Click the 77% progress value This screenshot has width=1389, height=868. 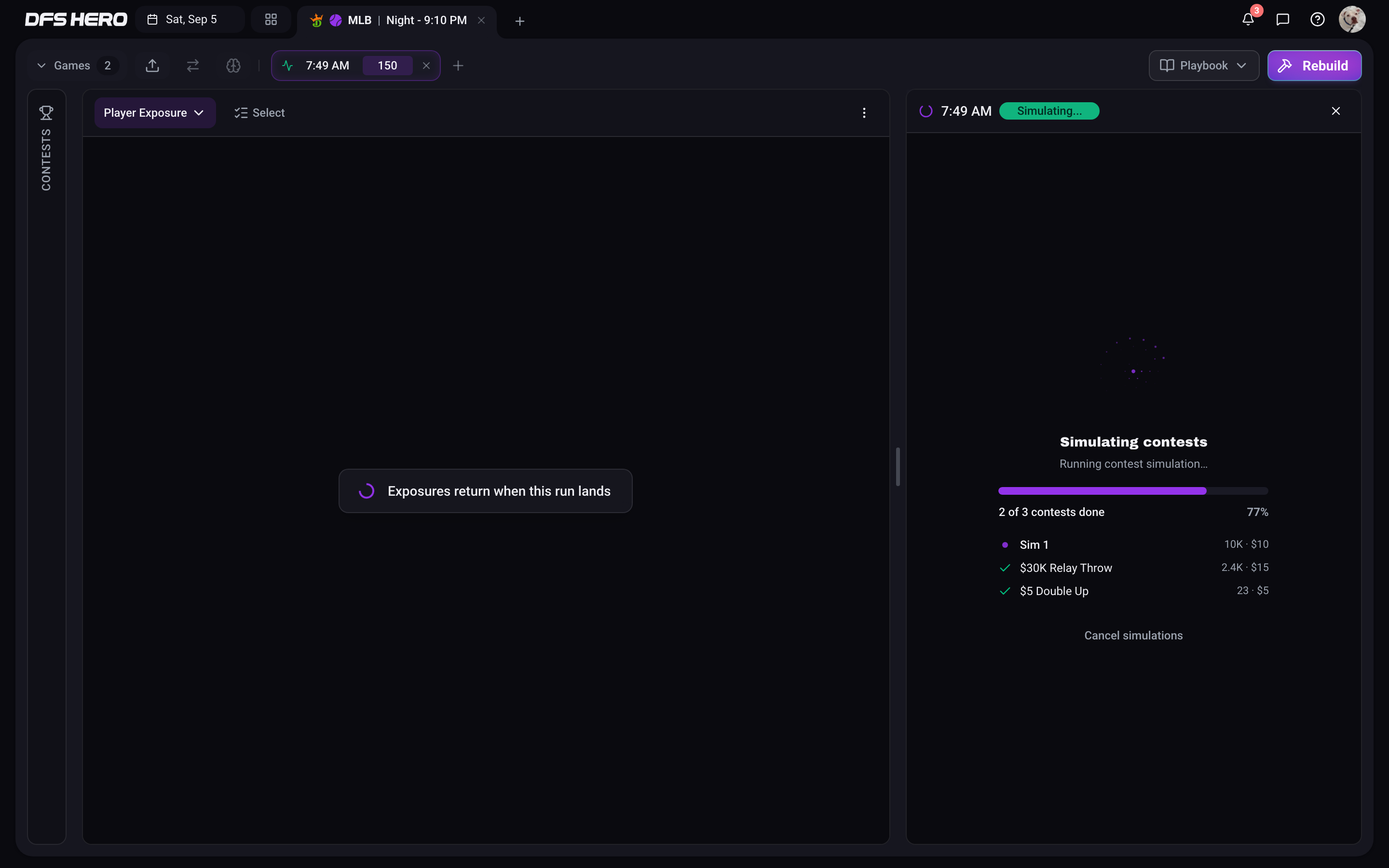(x=1257, y=512)
